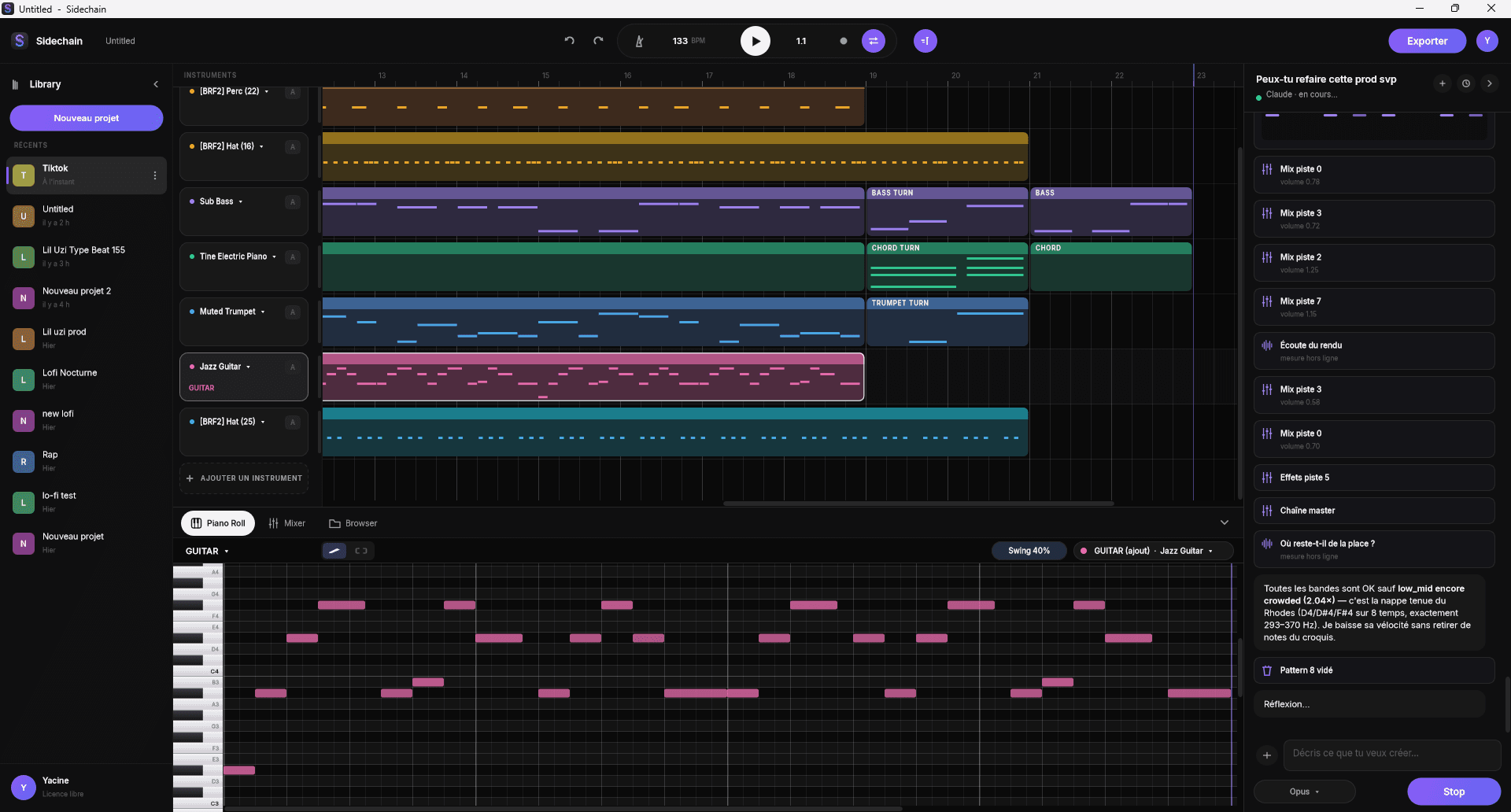Screen dimensions: 1511x812
Task: Set the 133 BPM tempo field
Action: point(689,41)
